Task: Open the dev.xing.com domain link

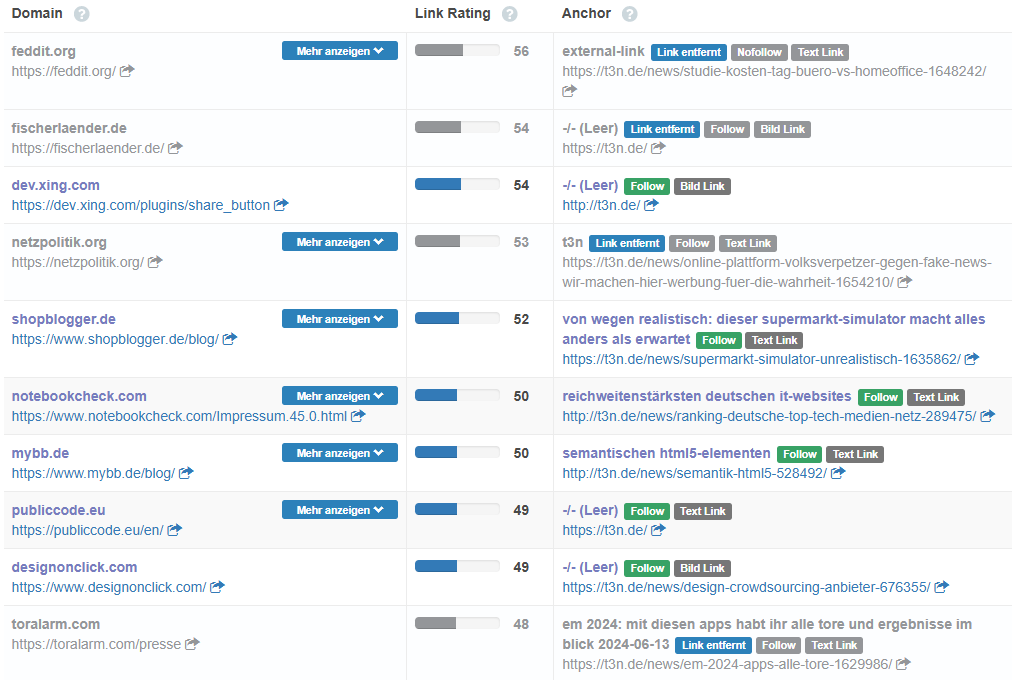Action: 56,185
